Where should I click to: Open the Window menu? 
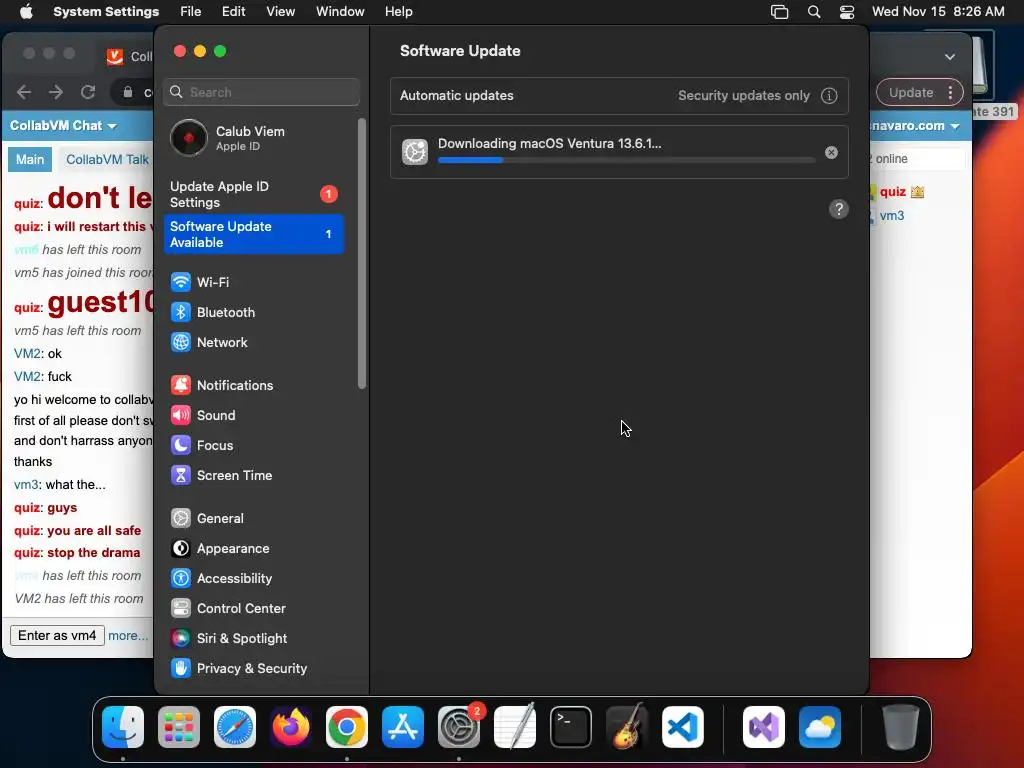tap(340, 12)
